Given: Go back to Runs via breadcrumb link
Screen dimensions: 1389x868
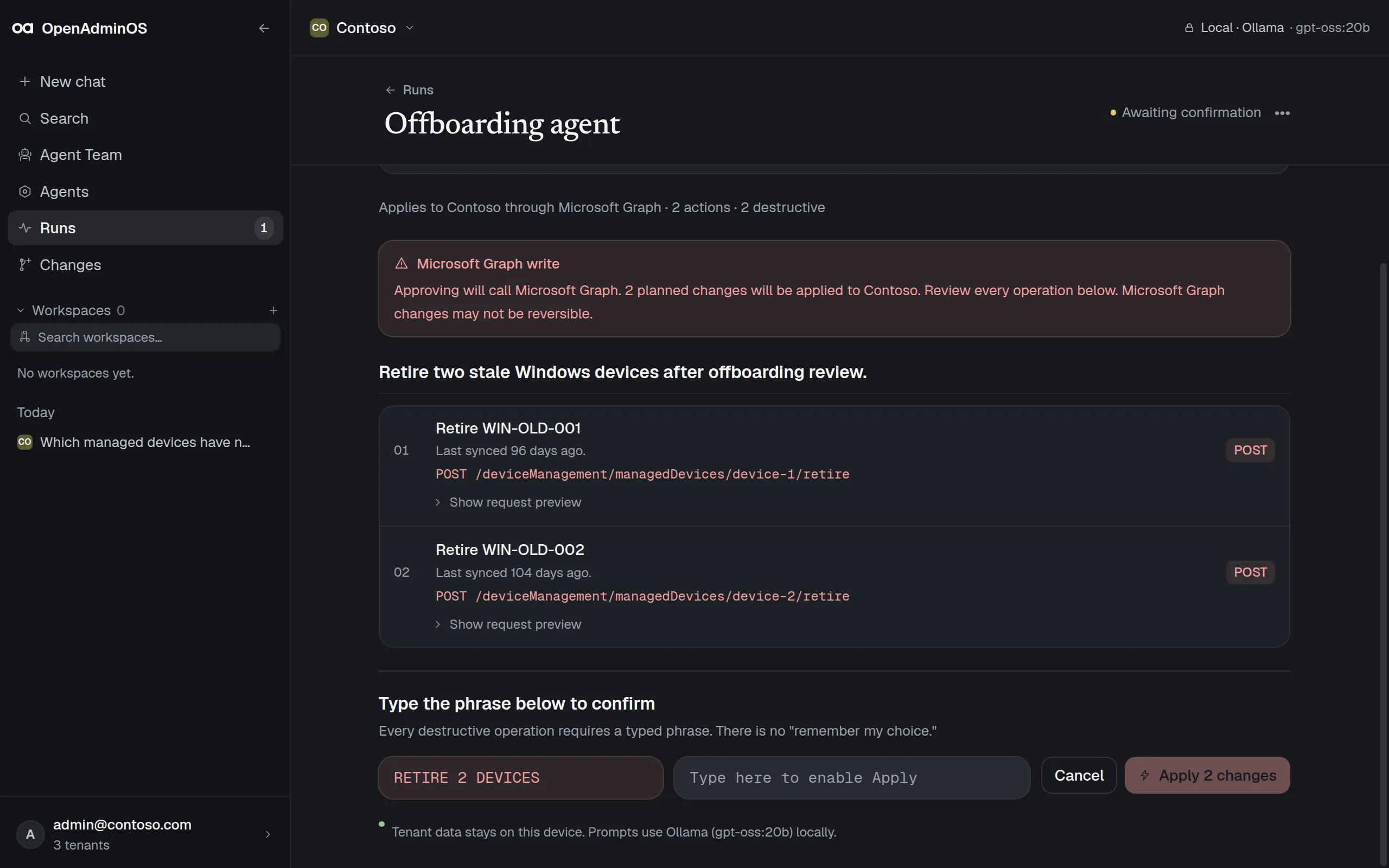Looking at the screenshot, I should [x=409, y=90].
